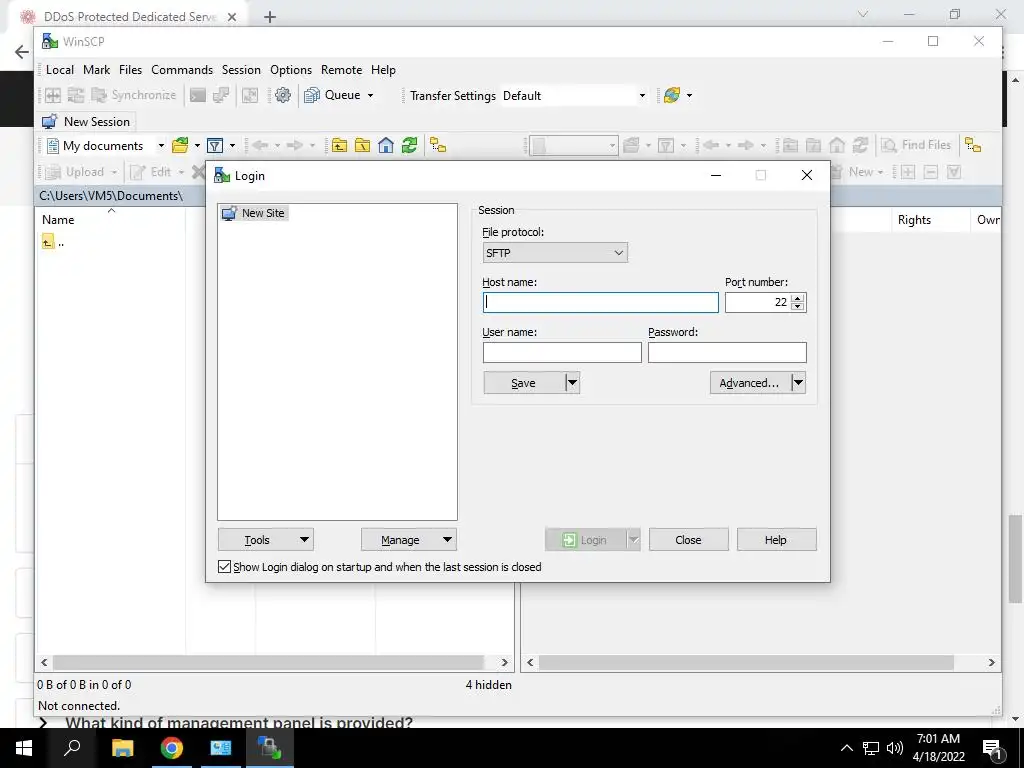This screenshot has width=1024, height=768.
Task: Open local directory tree icon
Action: pyautogui.click(x=438, y=146)
